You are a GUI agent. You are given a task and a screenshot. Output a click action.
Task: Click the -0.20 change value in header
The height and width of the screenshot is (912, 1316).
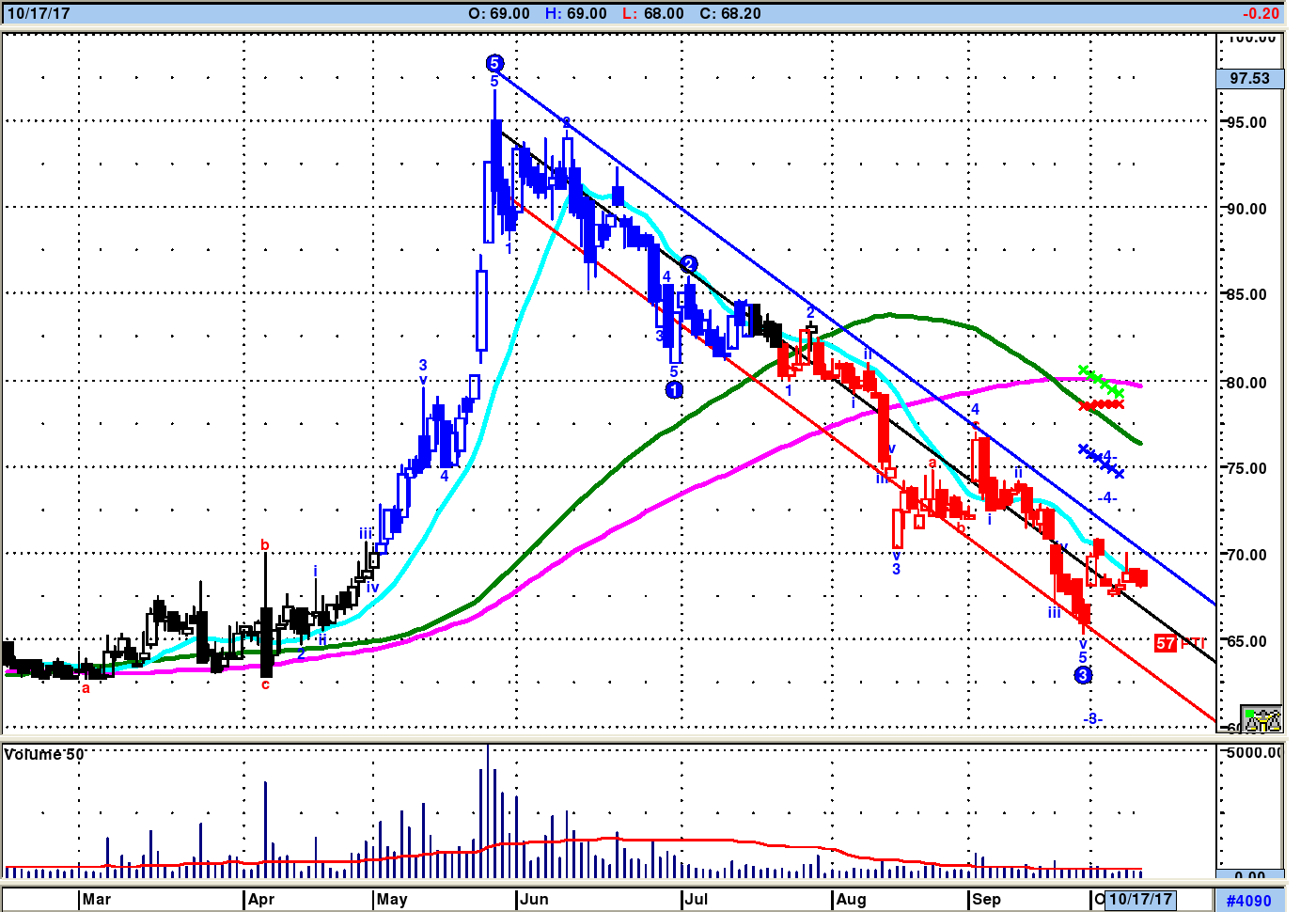tap(1261, 13)
